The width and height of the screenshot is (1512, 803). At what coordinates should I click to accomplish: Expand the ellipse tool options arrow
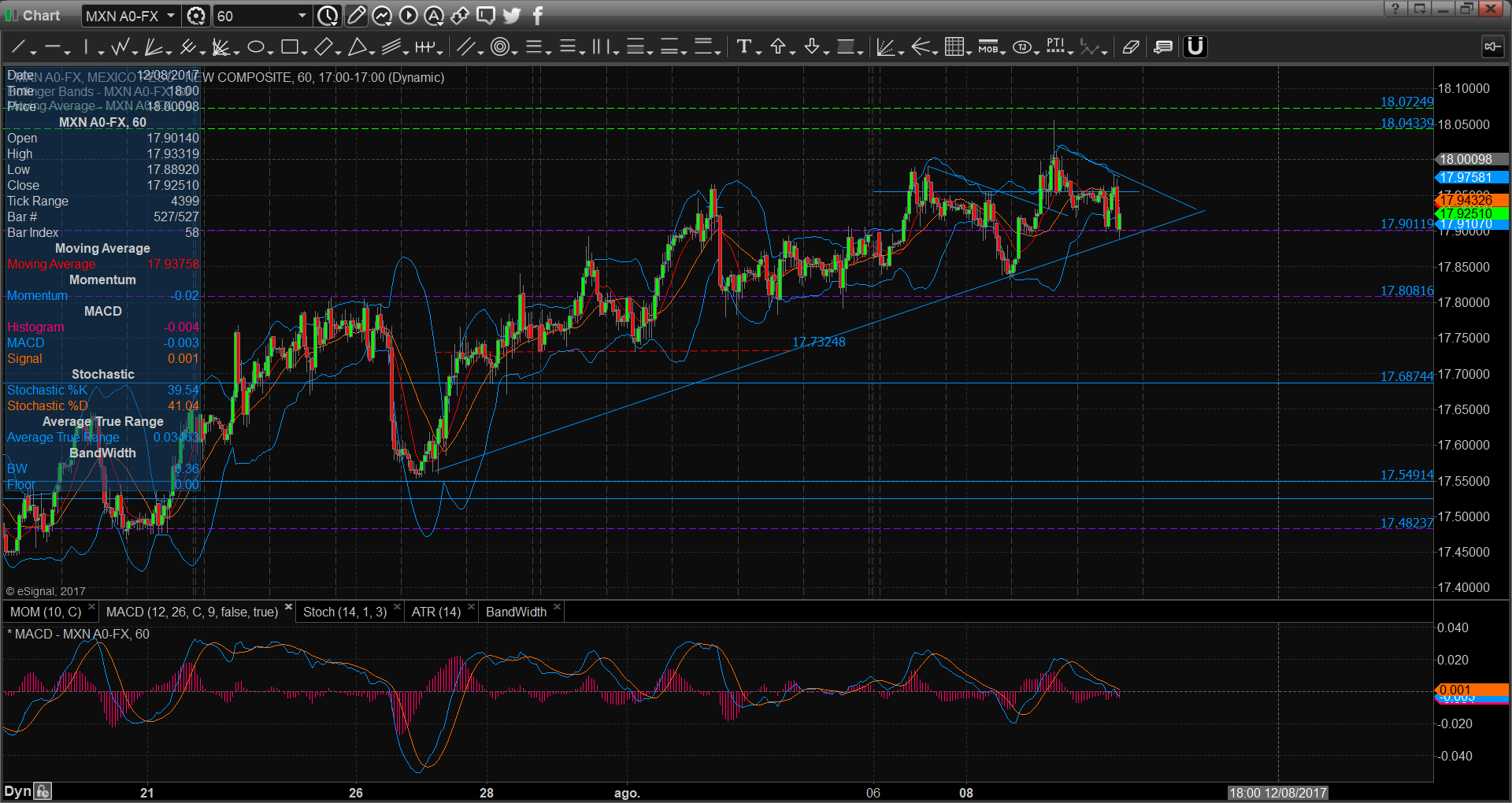pos(270,53)
